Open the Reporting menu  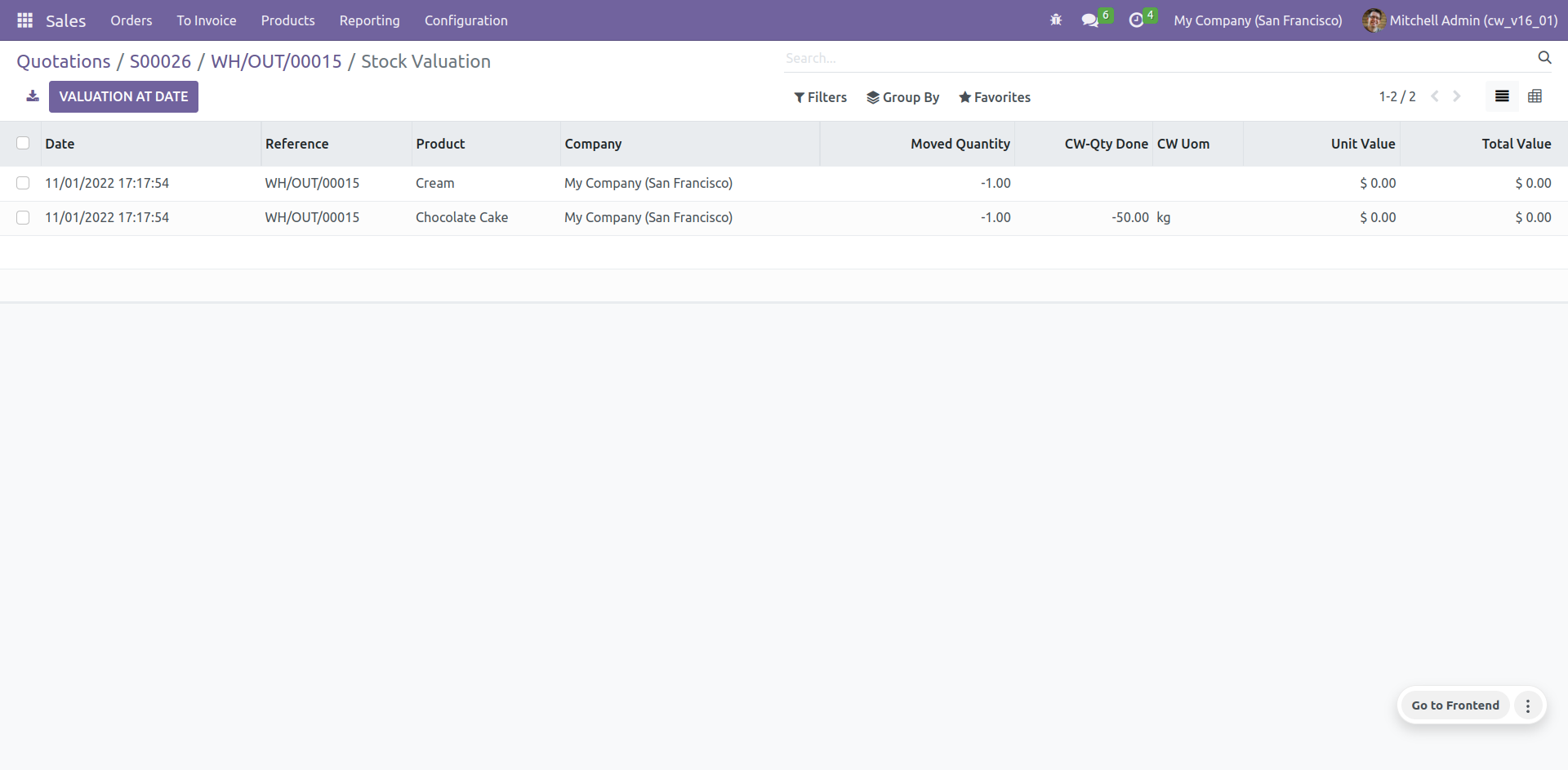point(370,20)
